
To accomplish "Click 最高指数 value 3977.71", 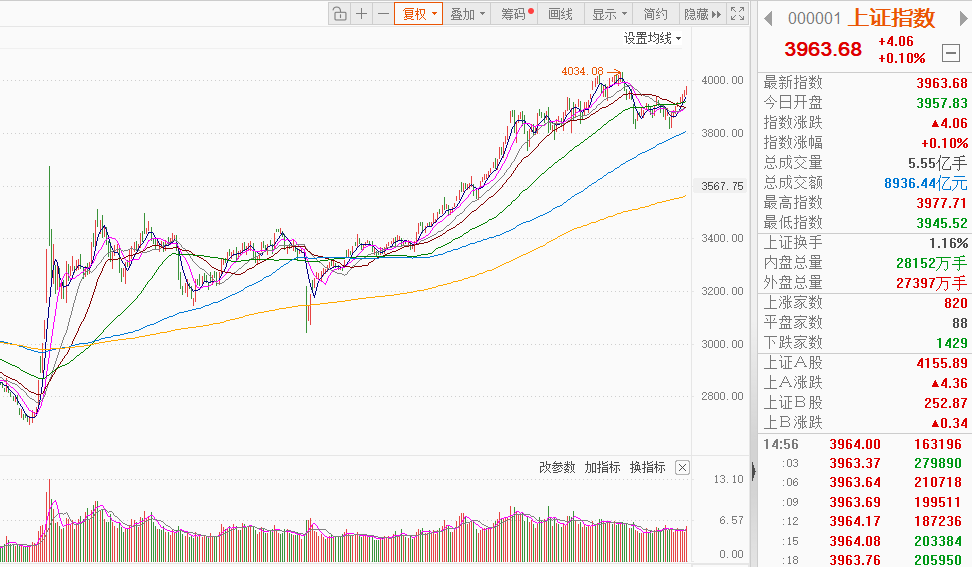I will click(x=942, y=203).
